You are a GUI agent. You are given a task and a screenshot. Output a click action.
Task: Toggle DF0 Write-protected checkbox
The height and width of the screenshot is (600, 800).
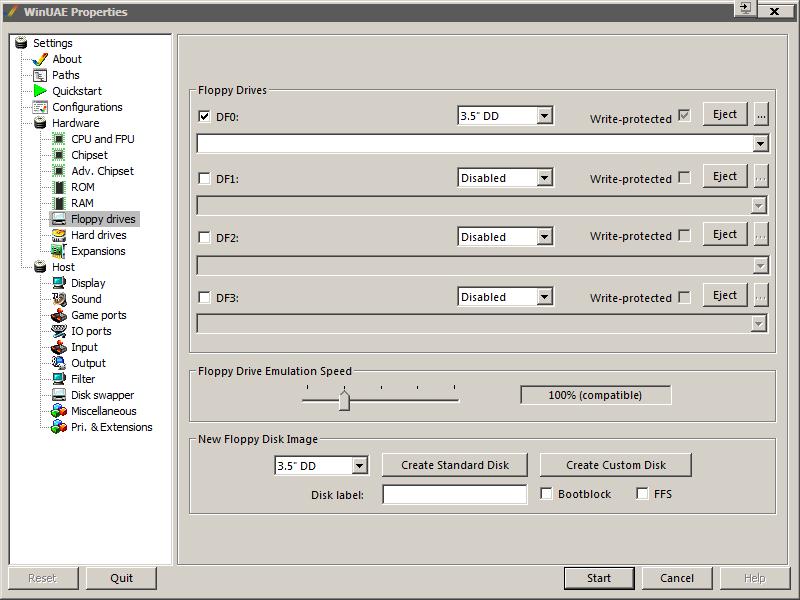click(x=684, y=116)
